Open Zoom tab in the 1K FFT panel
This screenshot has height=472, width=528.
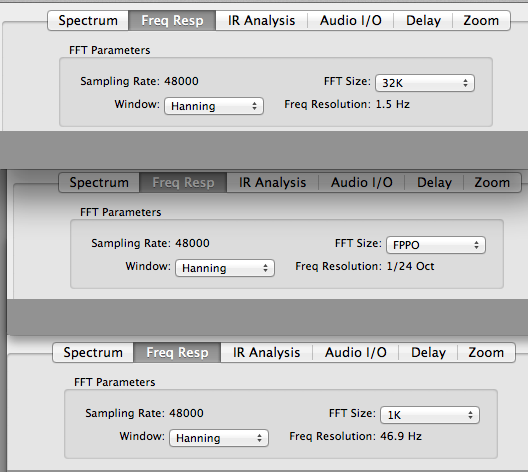point(486,352)
